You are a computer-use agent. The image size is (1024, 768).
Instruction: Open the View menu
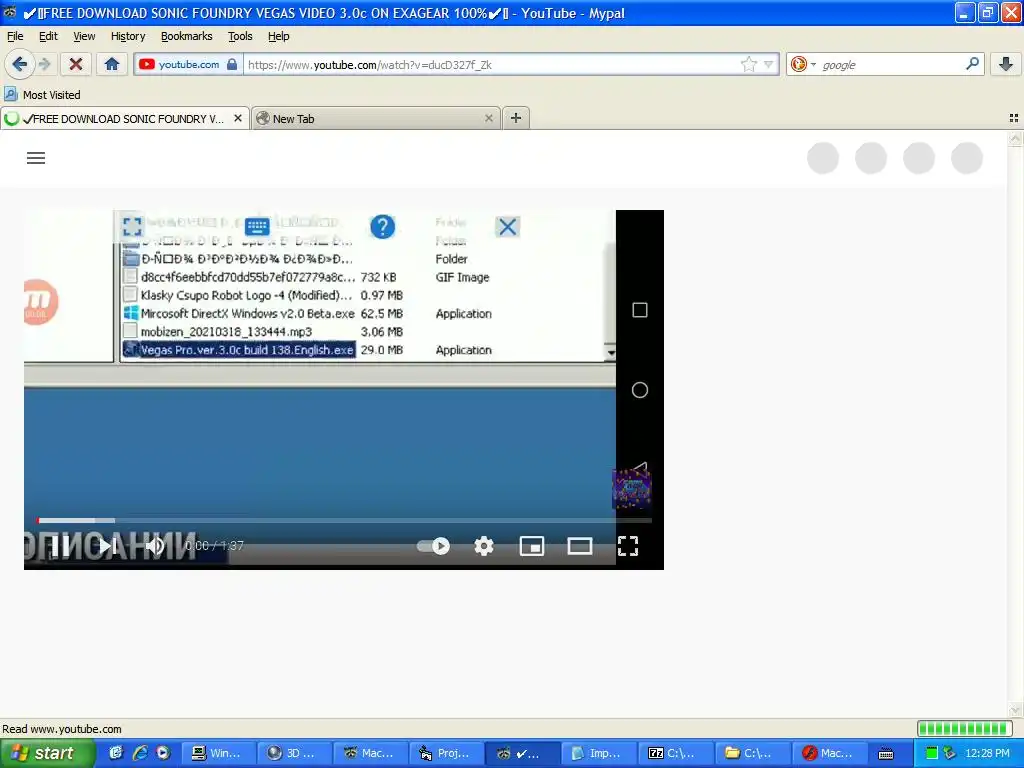(x=84, y=36)
